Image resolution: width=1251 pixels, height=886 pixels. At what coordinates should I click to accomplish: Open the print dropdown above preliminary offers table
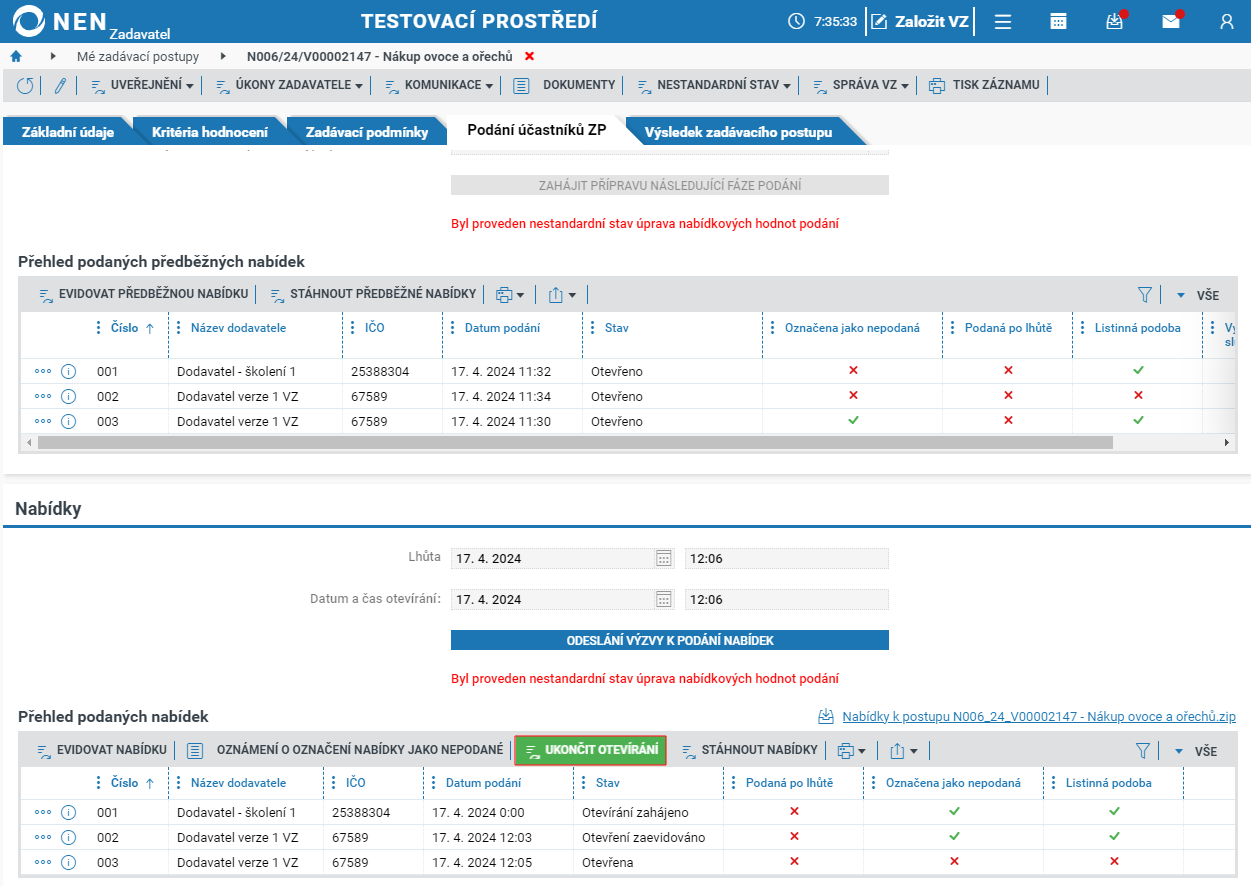pyautogui.click(x=510, y=295)
